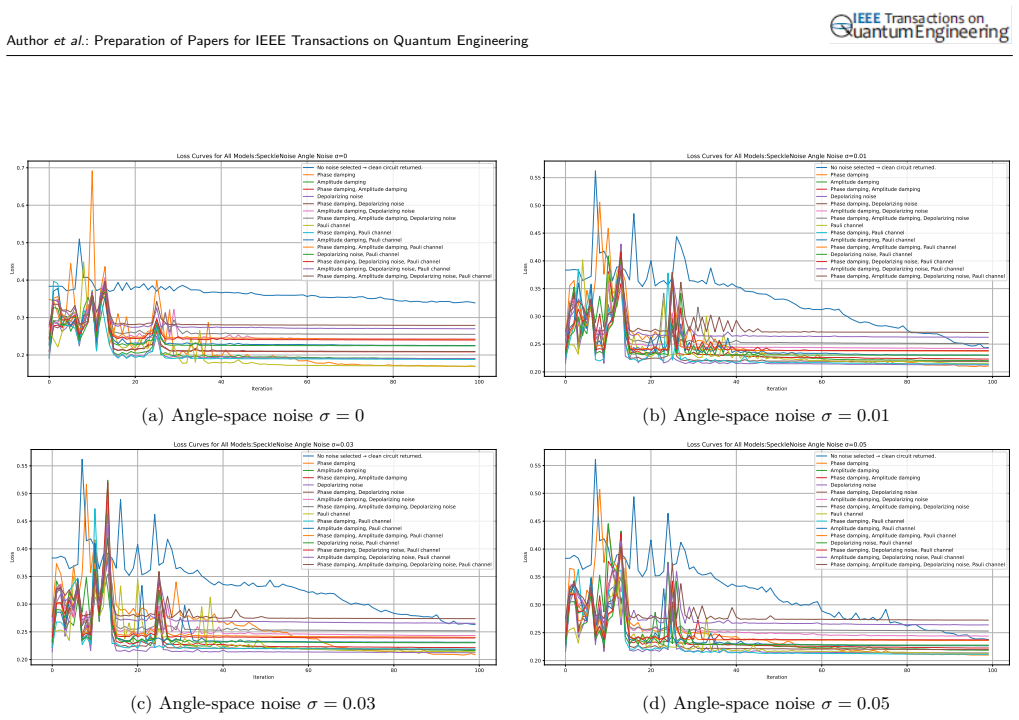The height and width of the screenshot is (720, 1019).
Task: Click caption '(c) Angle-space noise σ = 0.03'
Action: [253, 704]
